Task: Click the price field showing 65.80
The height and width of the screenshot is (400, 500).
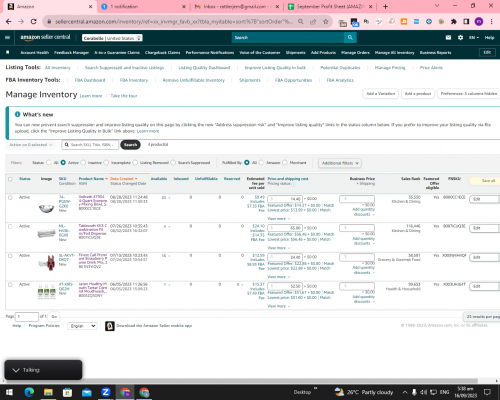Action: click(285, 228)
